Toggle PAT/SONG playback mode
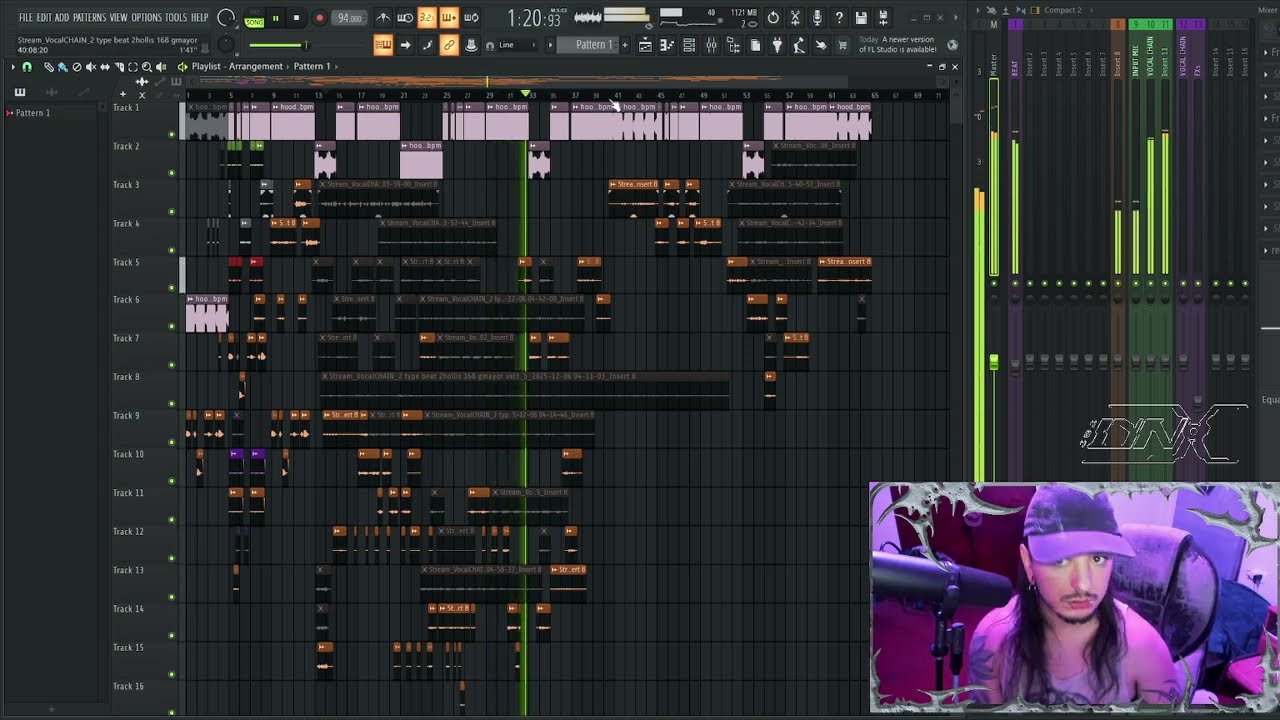1280x720 pixels. pos(254,18)
